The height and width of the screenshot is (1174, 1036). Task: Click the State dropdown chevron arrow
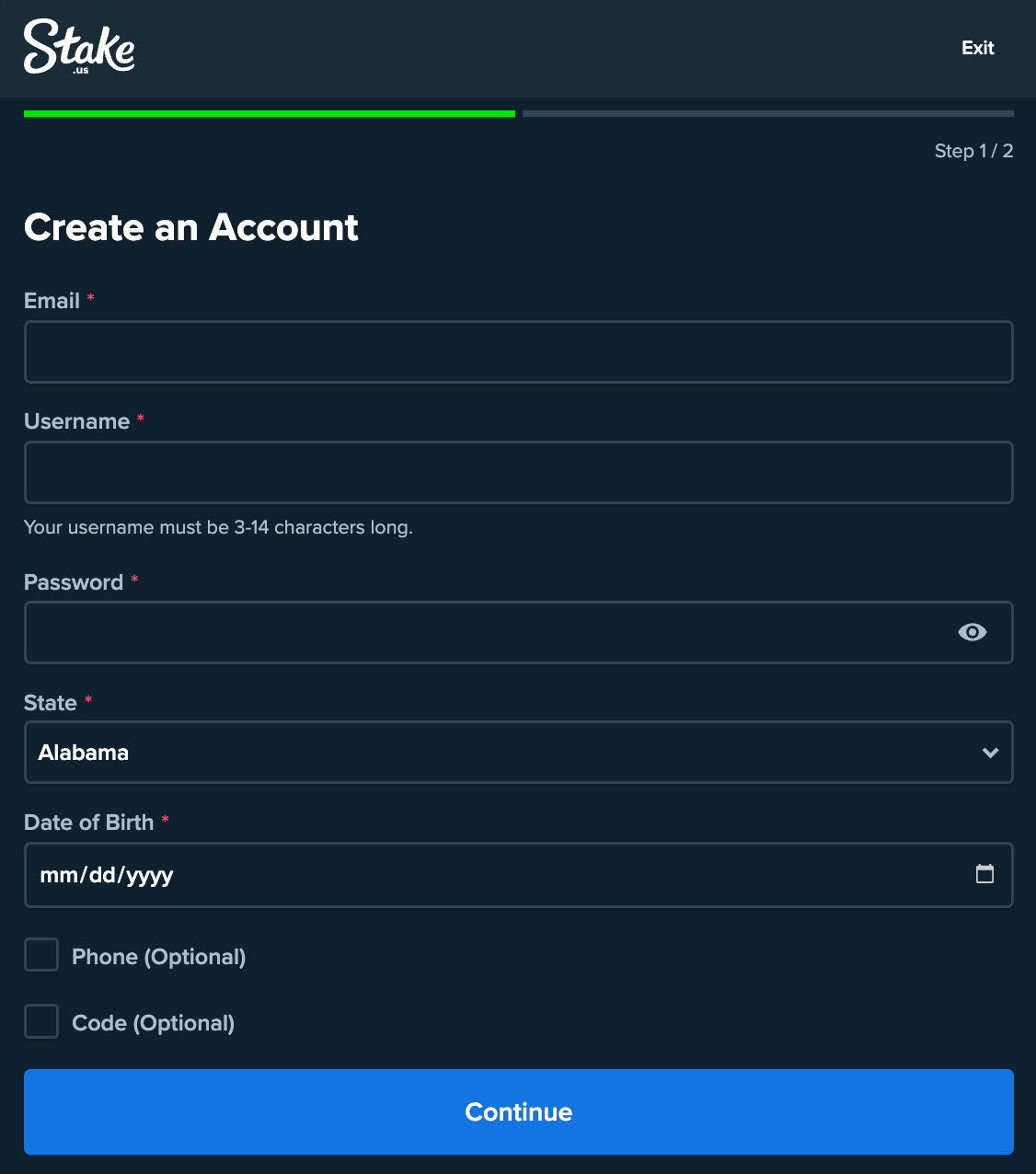tap(990, 753)
